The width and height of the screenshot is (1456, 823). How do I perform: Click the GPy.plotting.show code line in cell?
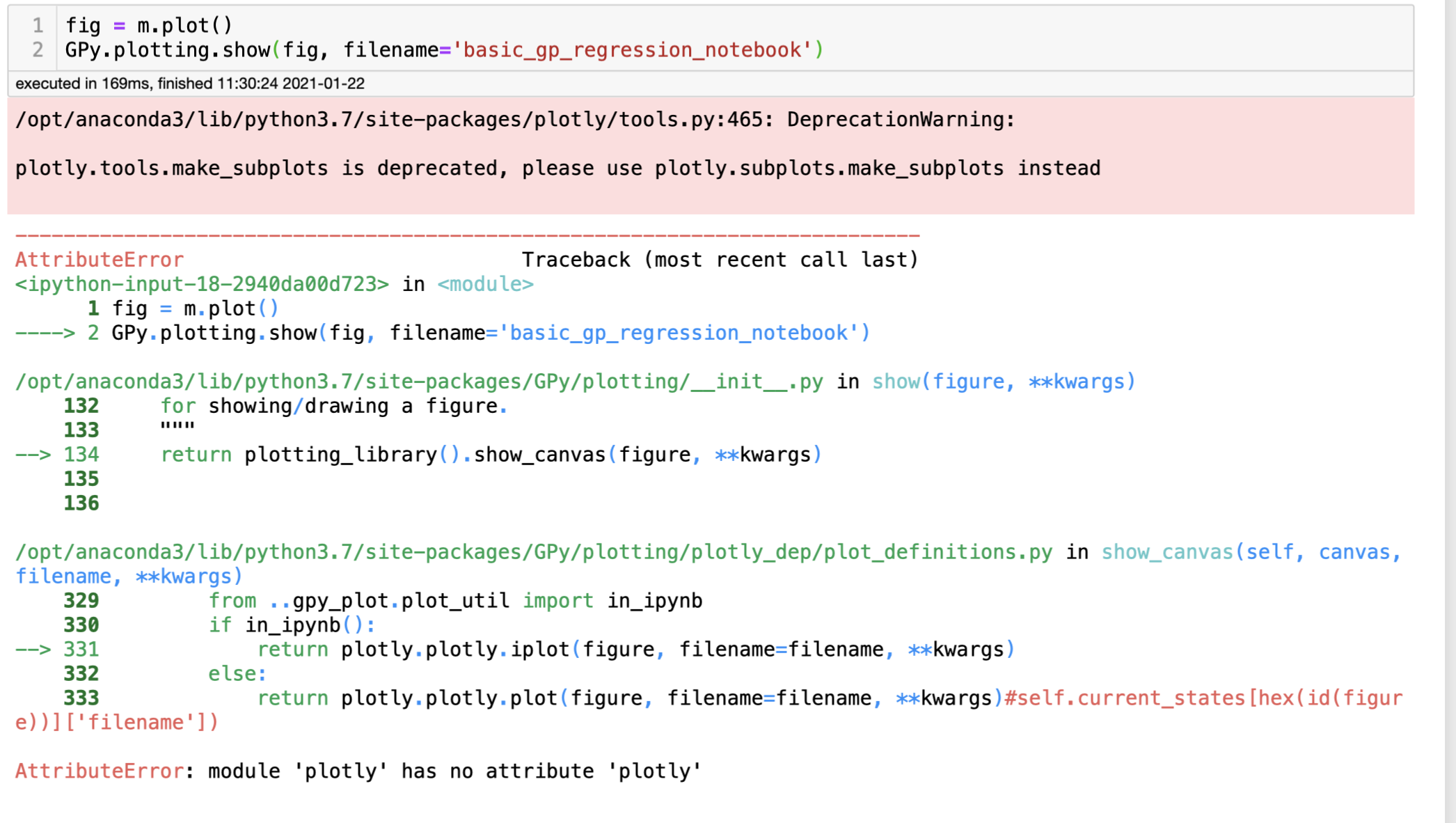pos(444,50)
